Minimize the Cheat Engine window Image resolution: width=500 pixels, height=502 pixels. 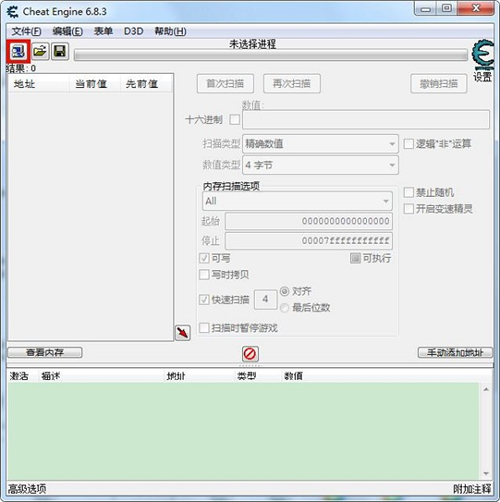click(426, 9)
